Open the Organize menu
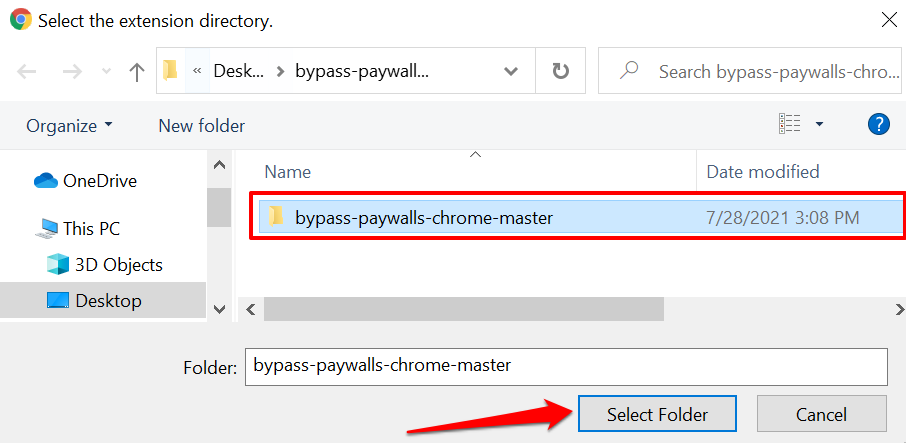Screen dimensions: 906x443 (70, 125)
